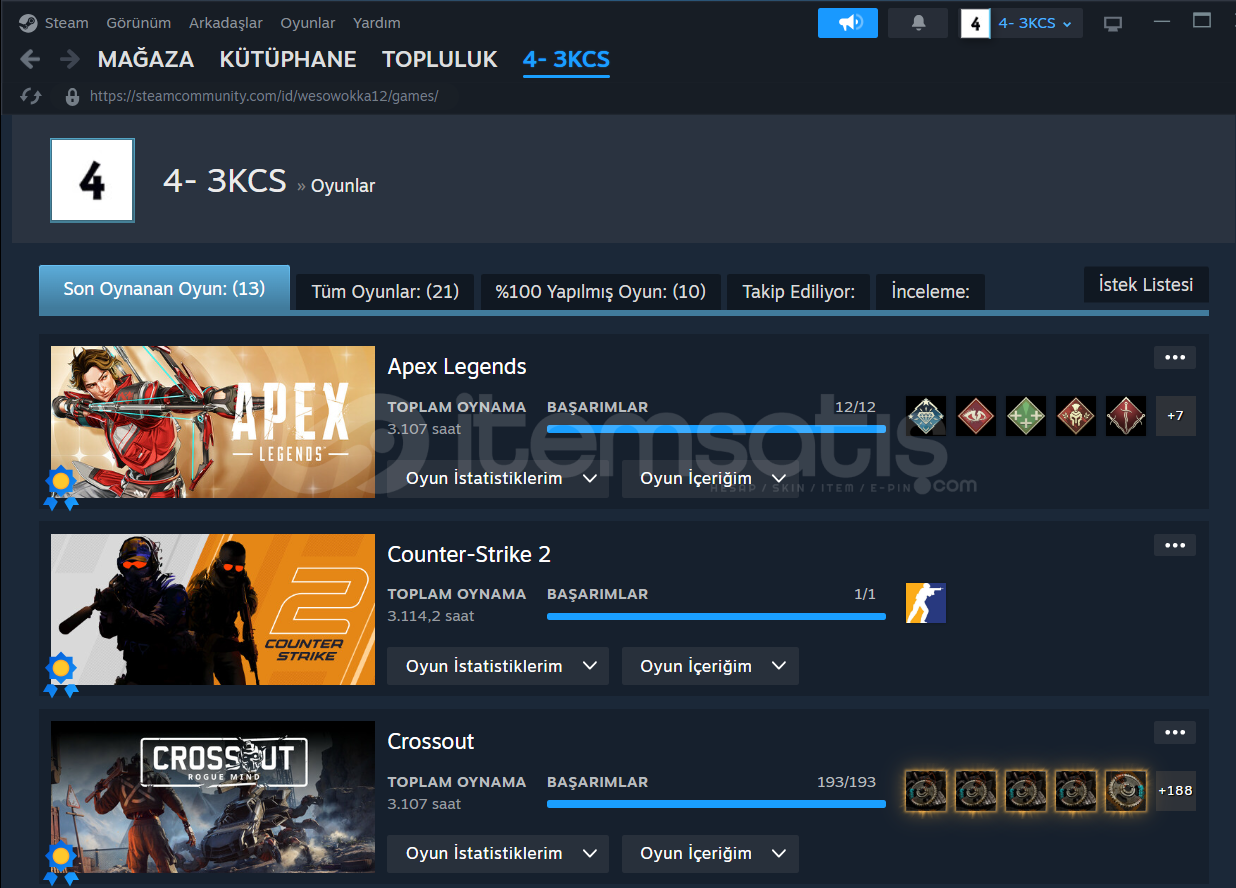Click the Counter-Strike 2 achievement icon
1236x888 pixels.
pyautogui.click(x=926, y=603)
